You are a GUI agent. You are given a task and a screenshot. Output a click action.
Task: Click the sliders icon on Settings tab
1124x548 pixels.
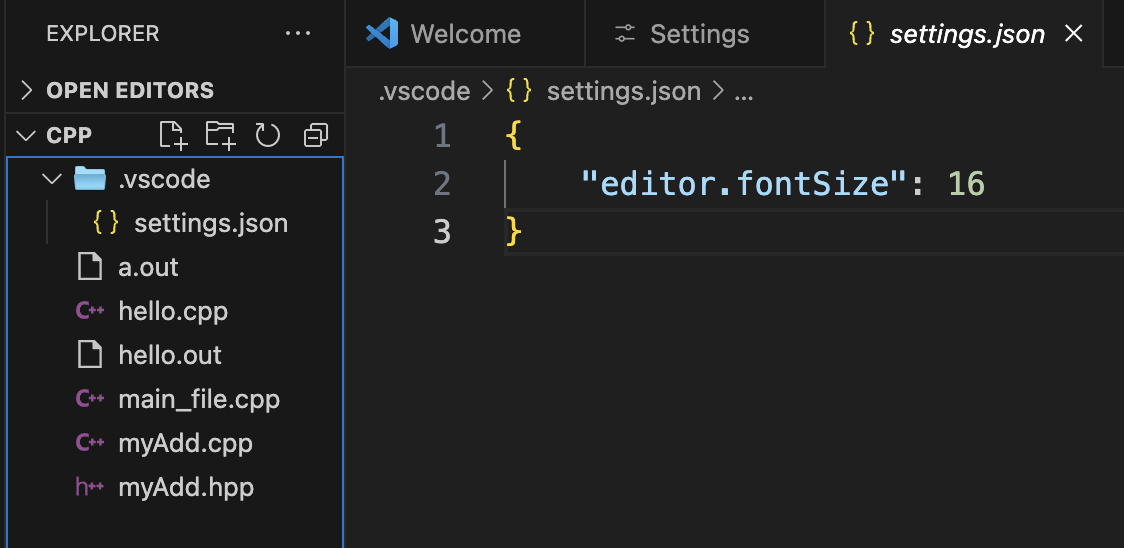pyautogui.click(x=625, y=34)
